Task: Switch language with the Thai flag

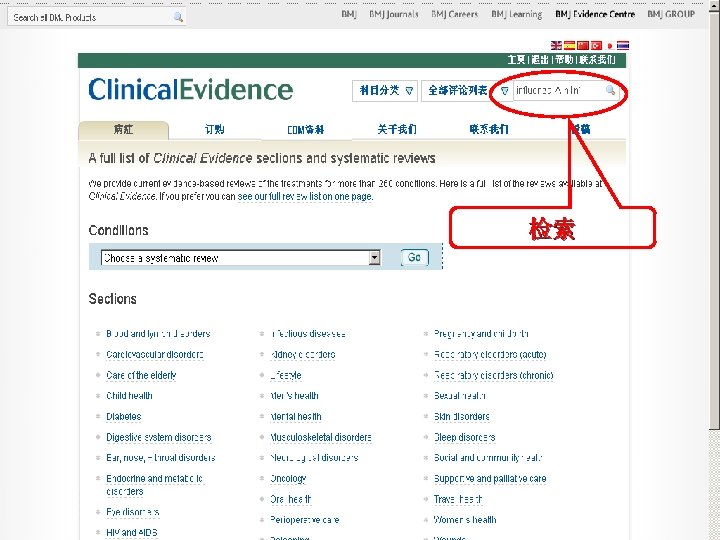Action: pos(623,45)
